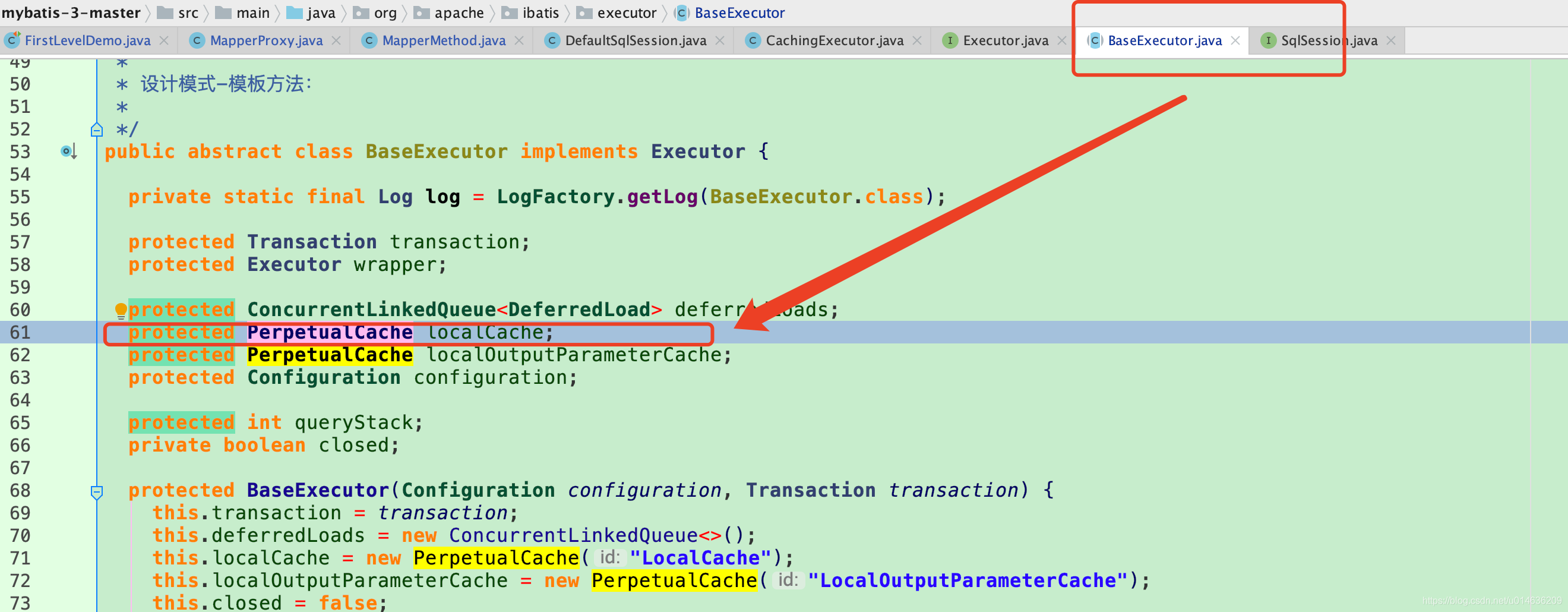The height and width of the screenshot is (612, 1568).
Task: Open the MapperProxy.java tab
Action: 266,41
